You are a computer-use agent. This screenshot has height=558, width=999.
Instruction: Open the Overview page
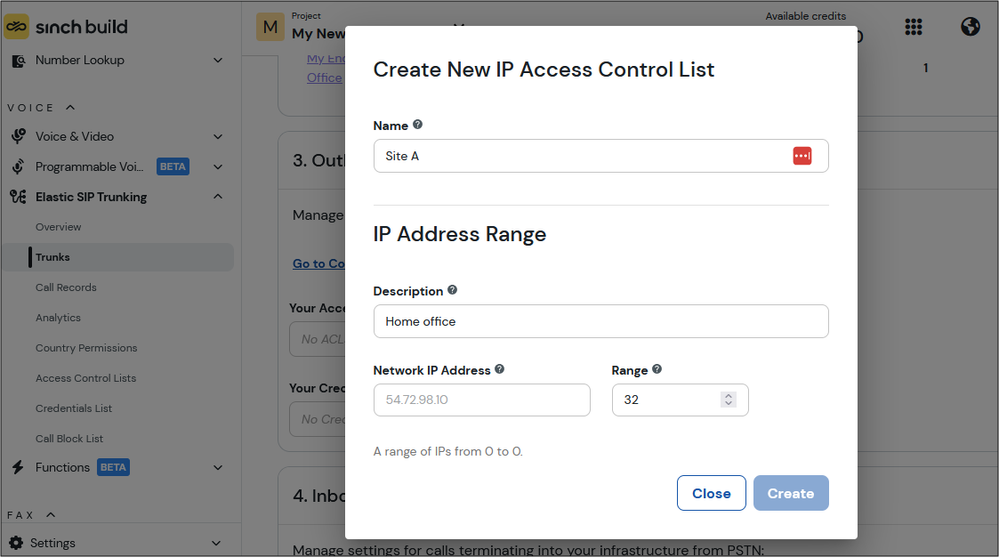59,227
